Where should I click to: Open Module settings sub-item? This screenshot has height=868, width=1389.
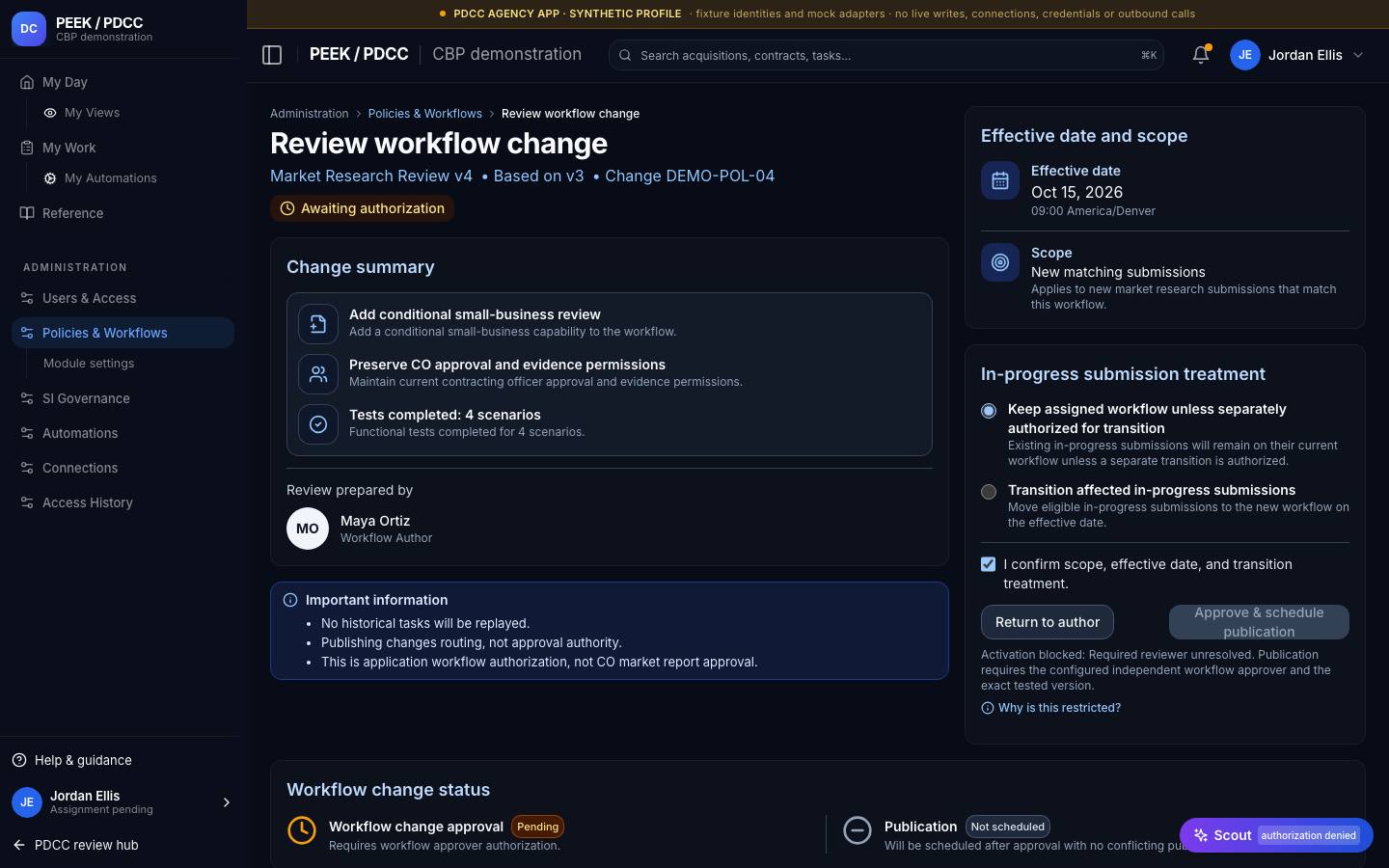pyautogui.click(x=89, y=364)
